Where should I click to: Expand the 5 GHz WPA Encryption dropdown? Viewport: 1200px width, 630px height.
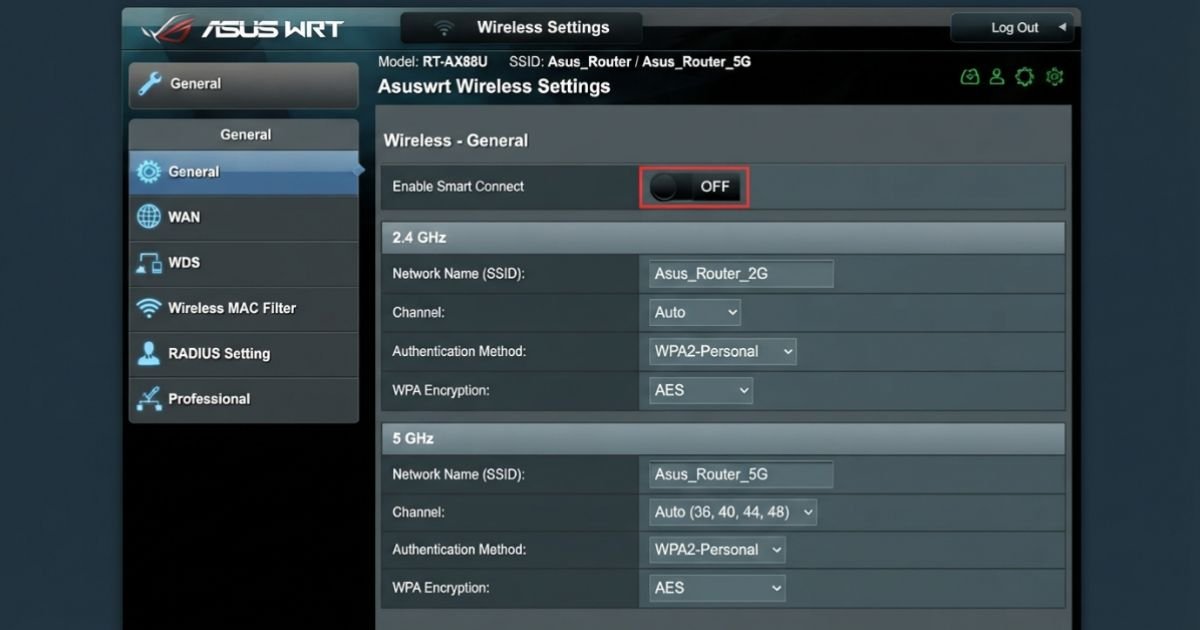(x=717, y=588)
